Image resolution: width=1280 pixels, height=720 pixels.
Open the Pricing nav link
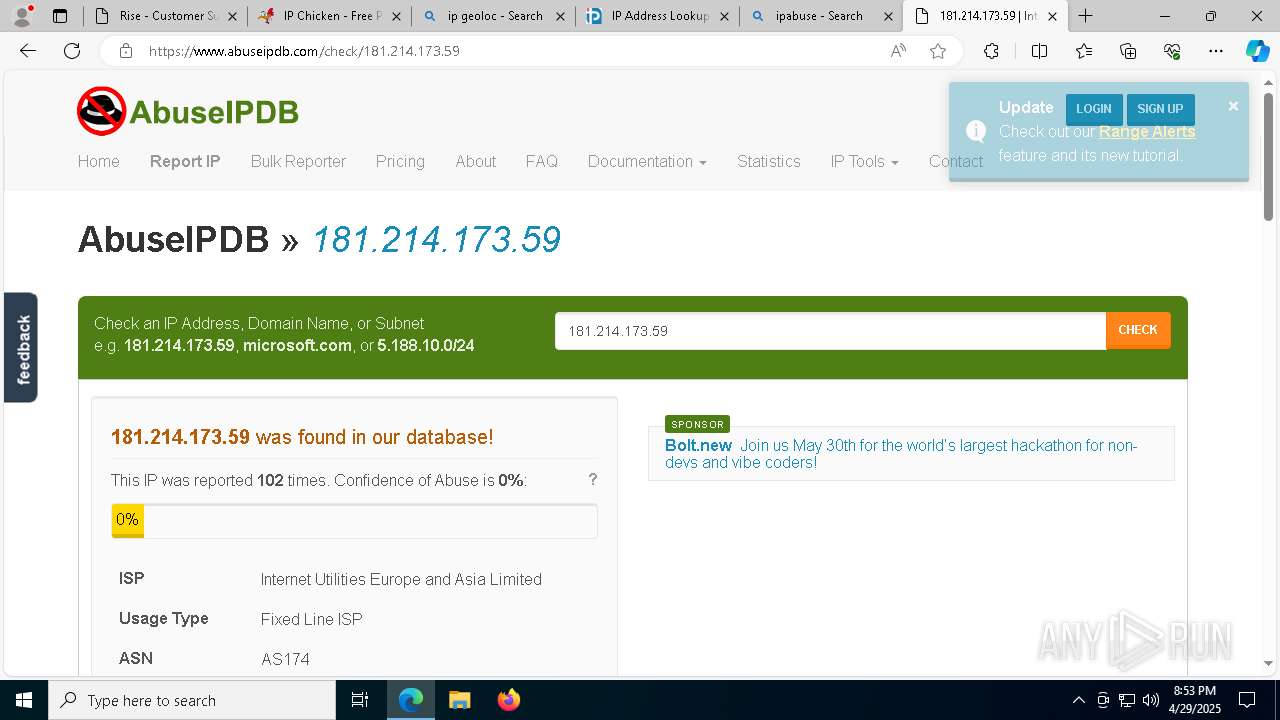(x=400, y=161)
